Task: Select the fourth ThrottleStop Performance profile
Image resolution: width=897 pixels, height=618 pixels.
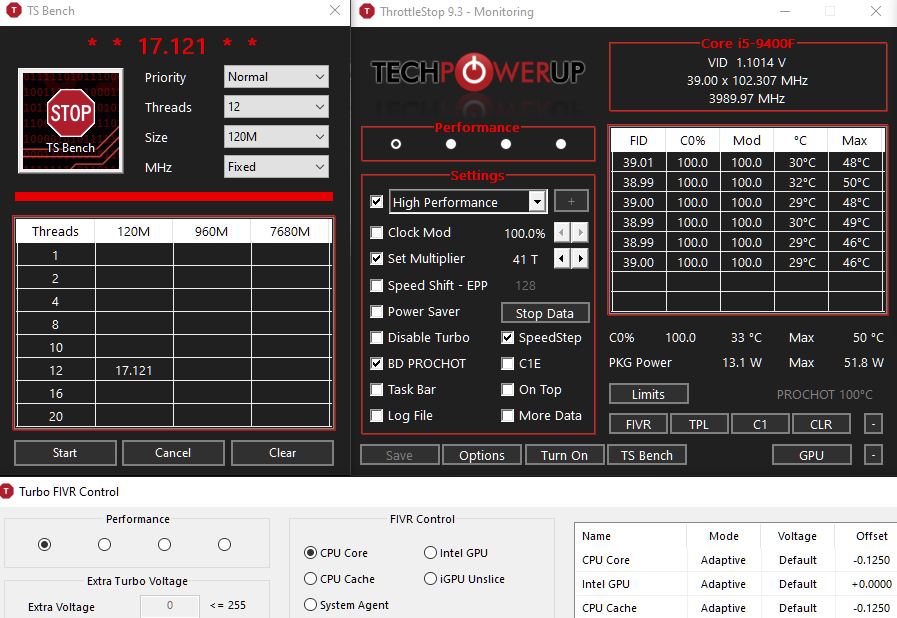Action: (561, 144)
